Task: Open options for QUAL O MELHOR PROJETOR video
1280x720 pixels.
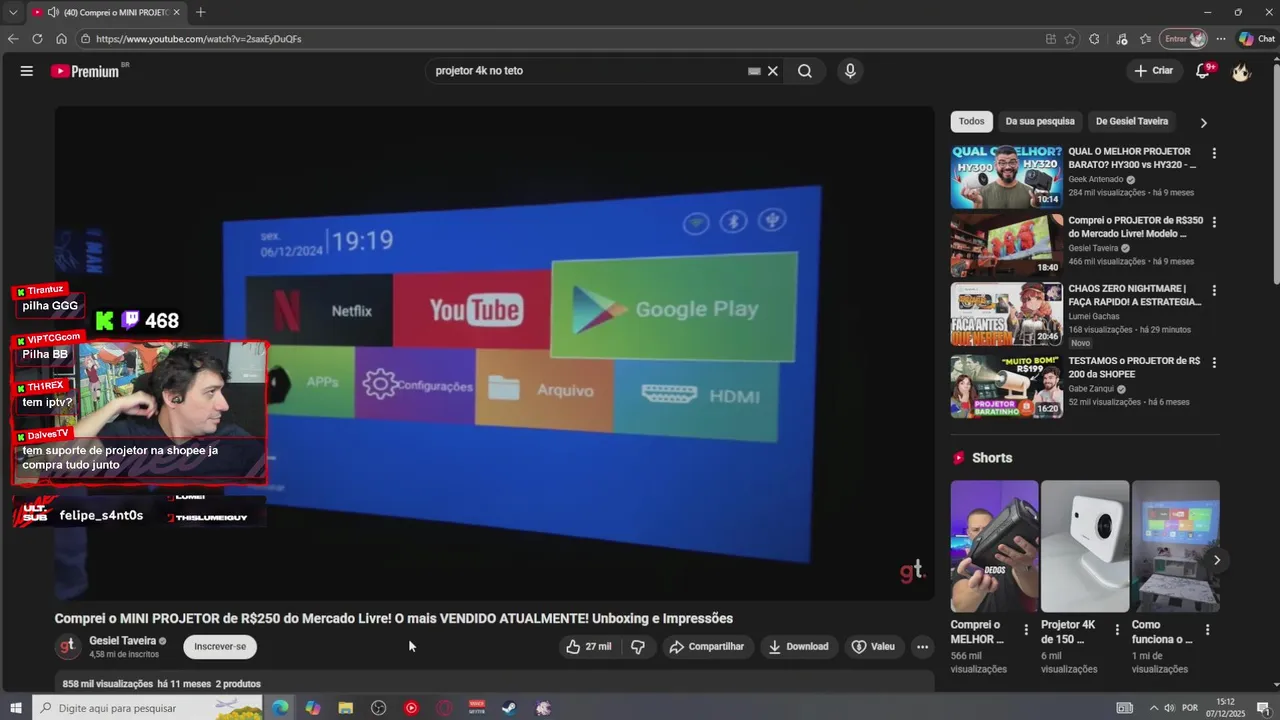Action: (x=1214, y=154)
